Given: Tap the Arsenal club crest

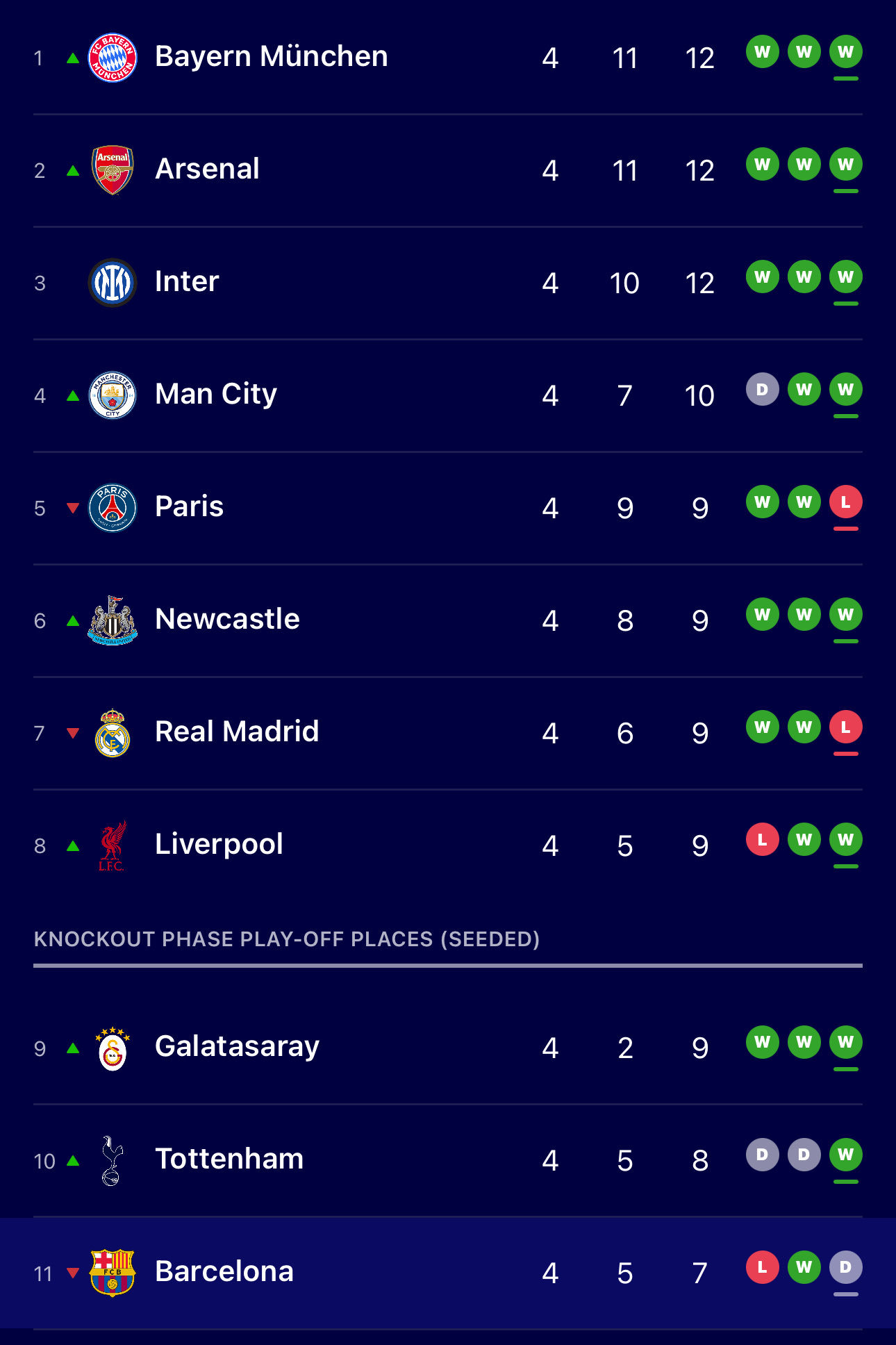Looking at the screenshot, I should [113, 170].
